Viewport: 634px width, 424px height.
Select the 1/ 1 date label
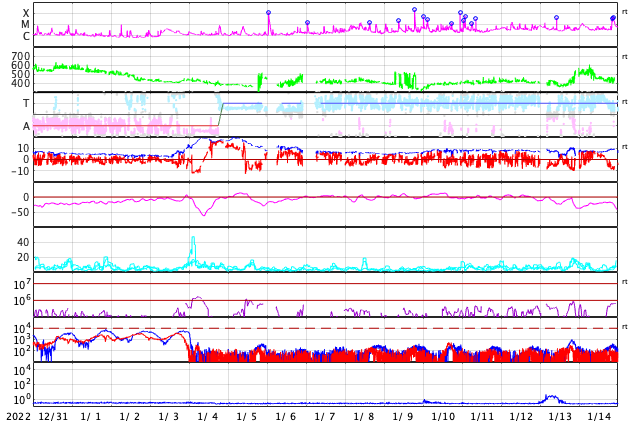coord(91,417)
